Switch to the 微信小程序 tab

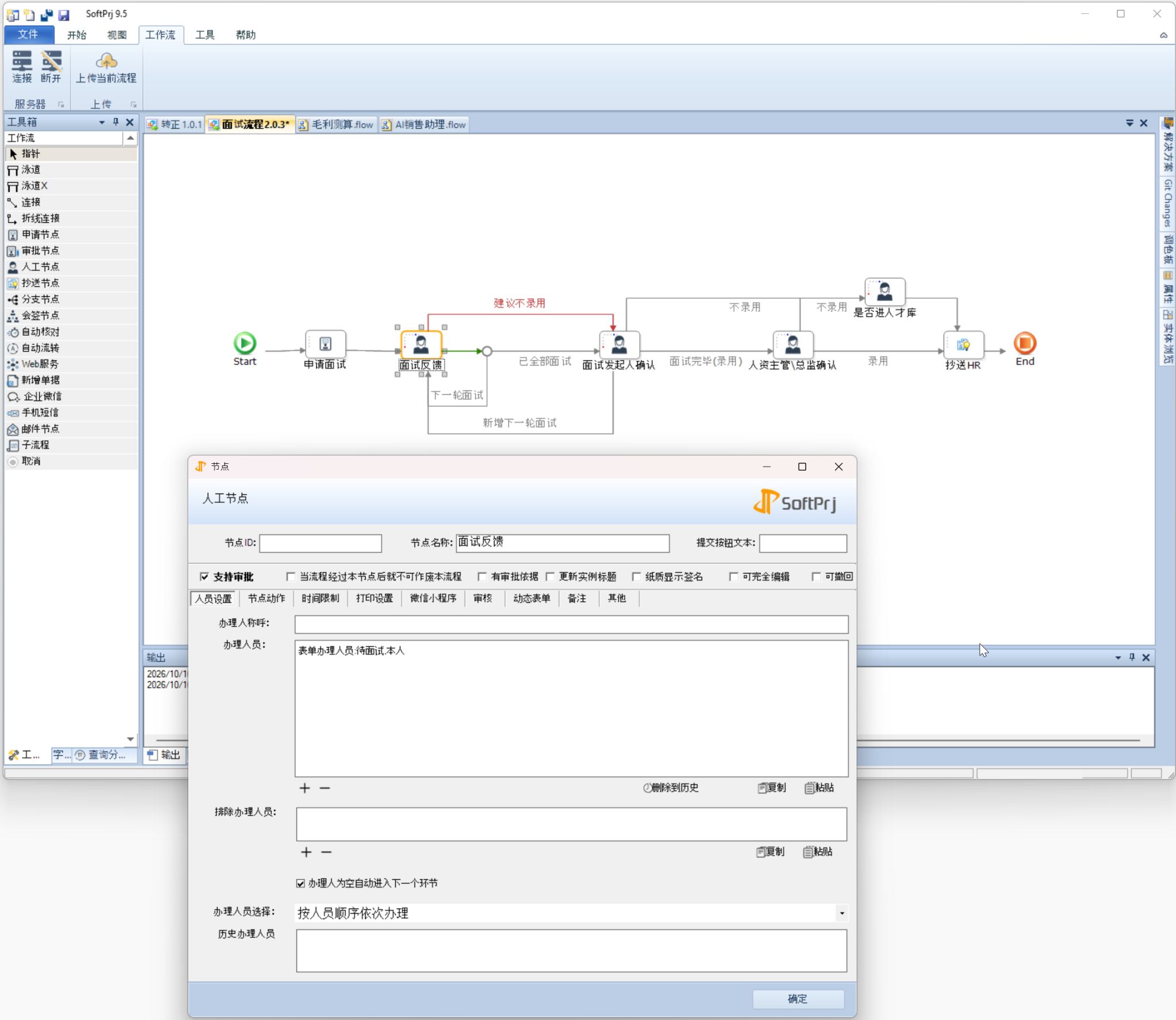click(433, 599)
